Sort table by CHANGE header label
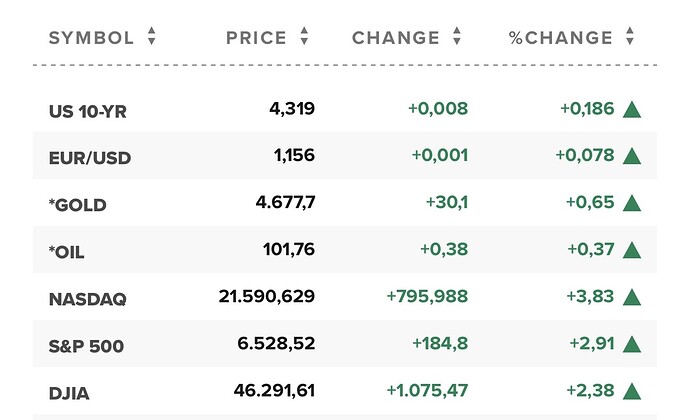The width and height of the screenshot is (690, 420). [x=396, y=38]
